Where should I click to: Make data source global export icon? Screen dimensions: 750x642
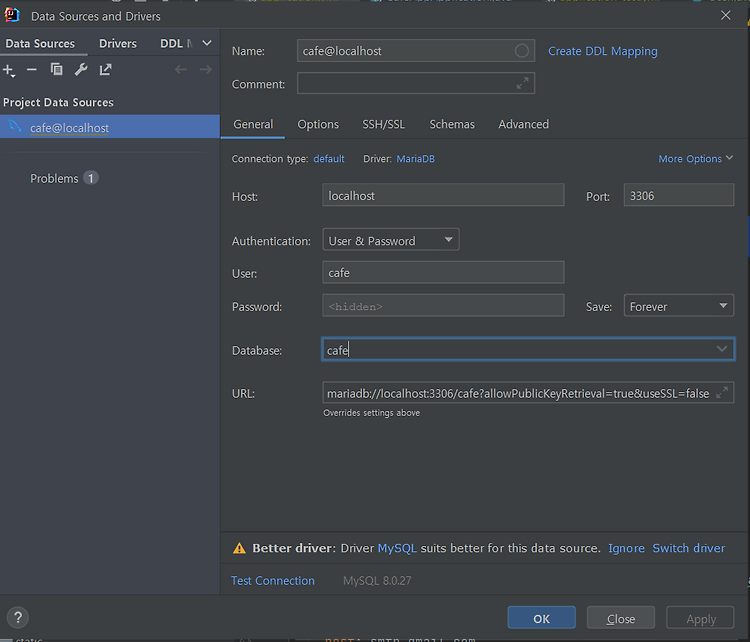(x=105, y=70)
